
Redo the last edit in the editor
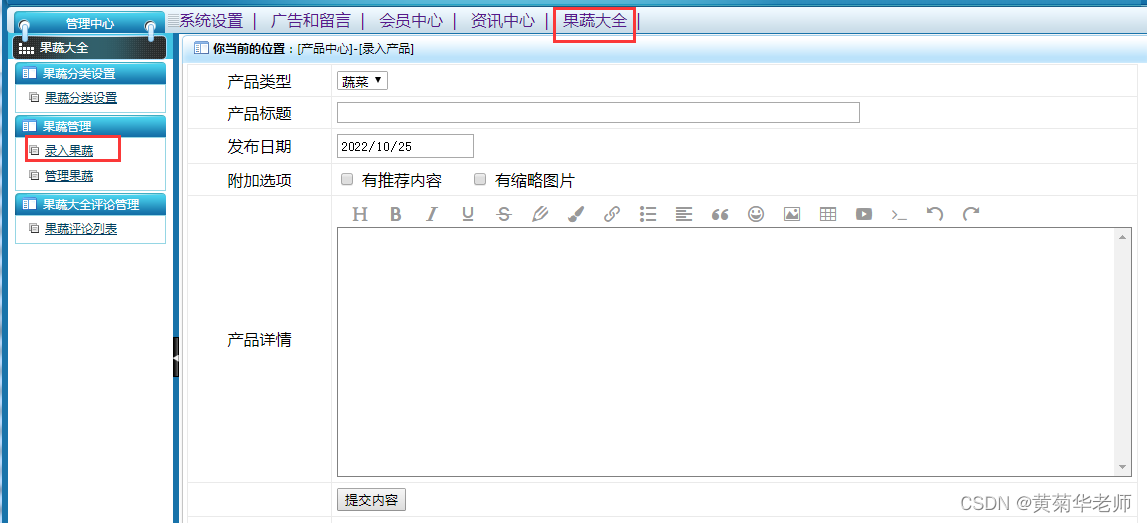971,214
